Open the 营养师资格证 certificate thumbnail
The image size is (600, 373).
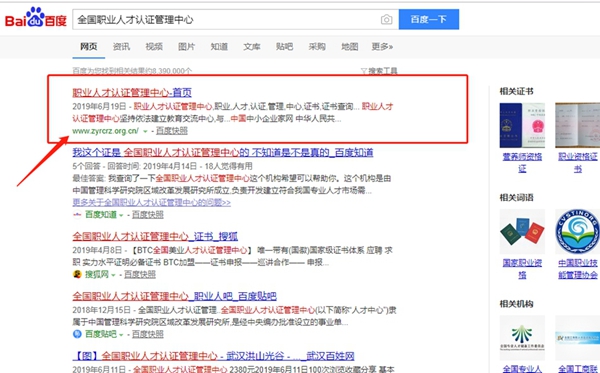522,125
